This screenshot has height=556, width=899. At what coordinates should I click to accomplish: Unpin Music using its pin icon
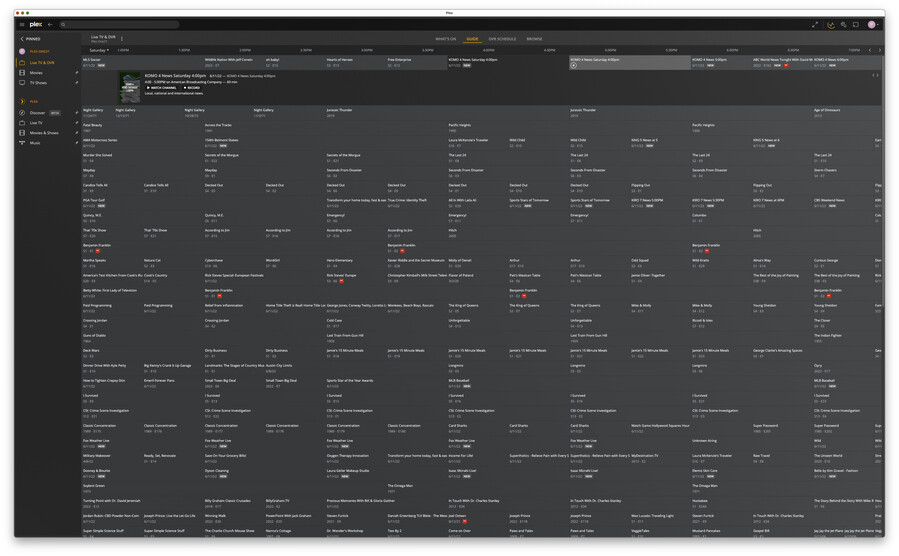pyautogui.click(x=76, y=143)
